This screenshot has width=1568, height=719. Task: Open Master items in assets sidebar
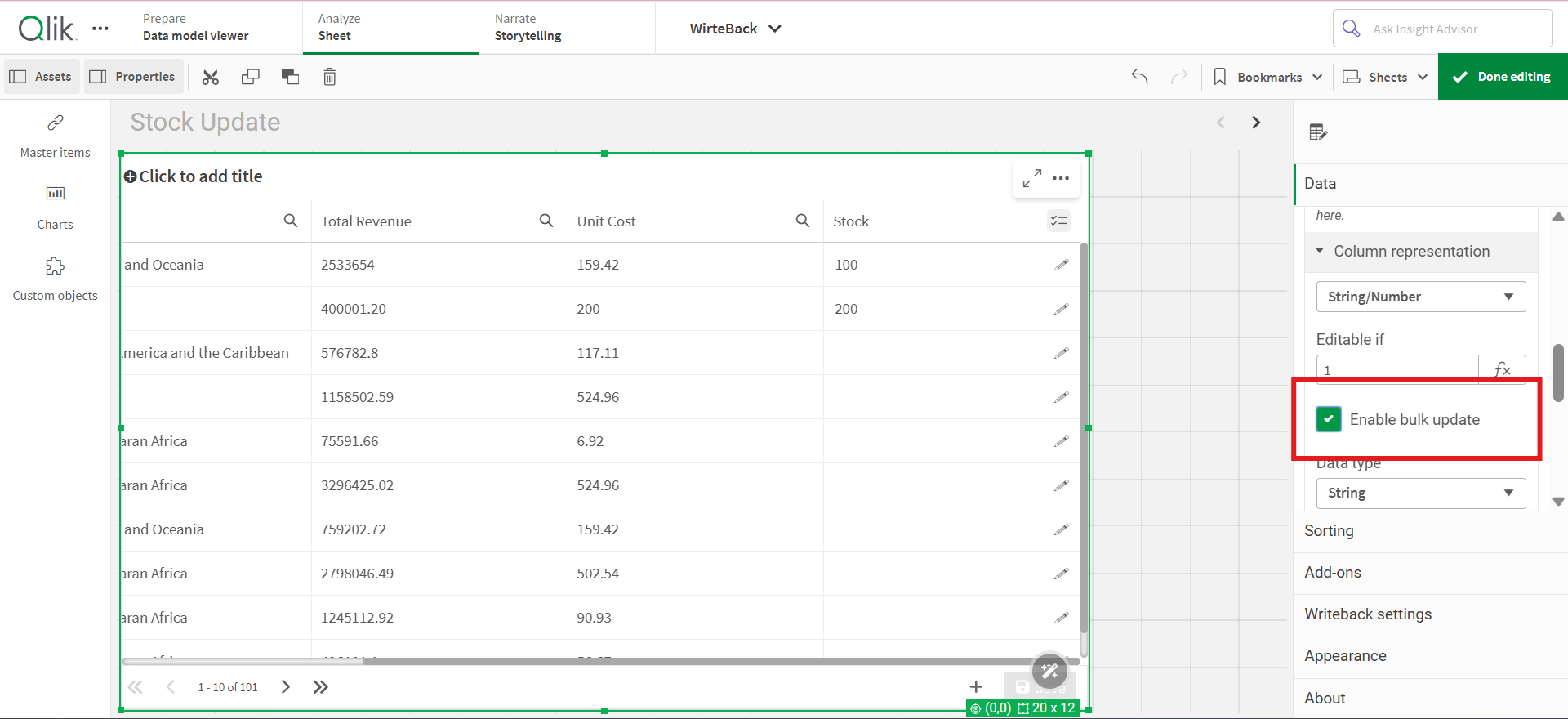point(56,136)
